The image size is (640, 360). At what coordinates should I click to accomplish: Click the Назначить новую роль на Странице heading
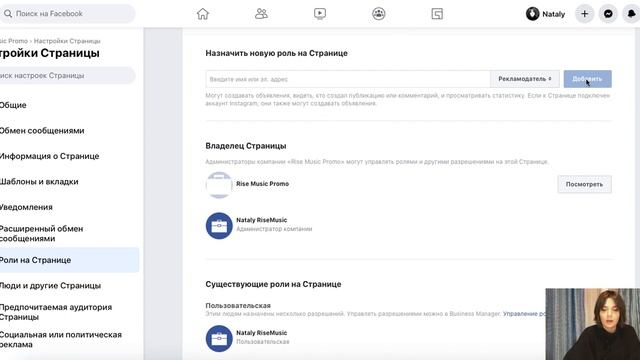276,53
